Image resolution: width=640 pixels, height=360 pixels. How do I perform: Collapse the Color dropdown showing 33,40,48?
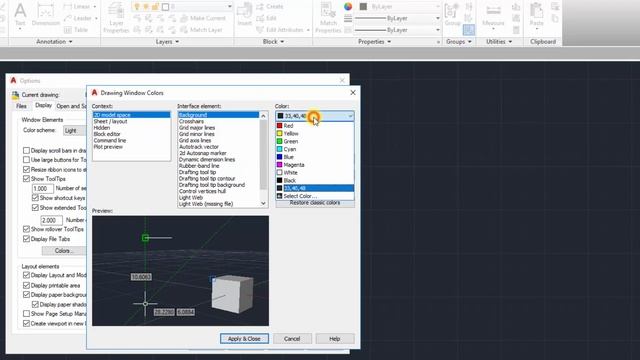click(x=315, y=116)
